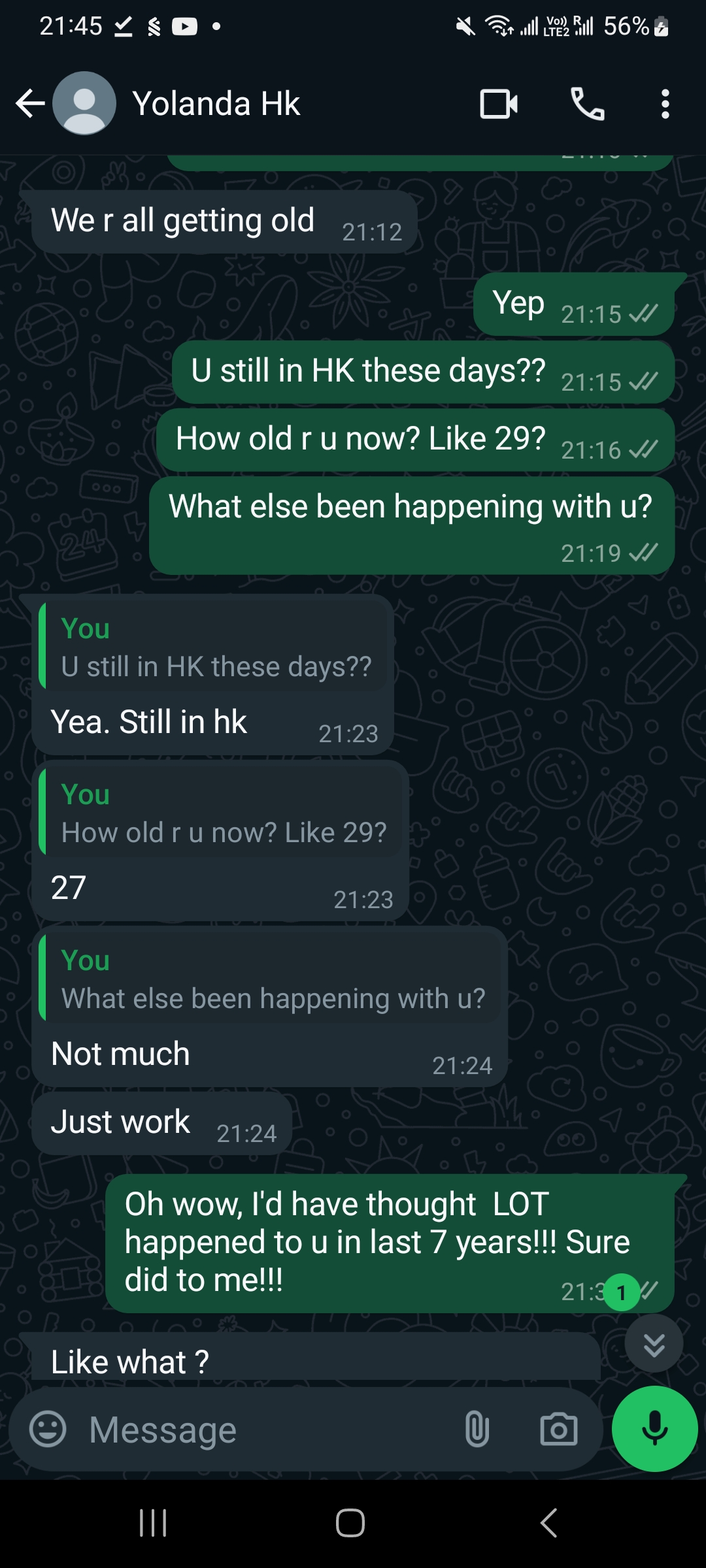Go back to the chats list
Image resolution: width=706 pixels, height=1568 pixels.
(x=29, y=103)
